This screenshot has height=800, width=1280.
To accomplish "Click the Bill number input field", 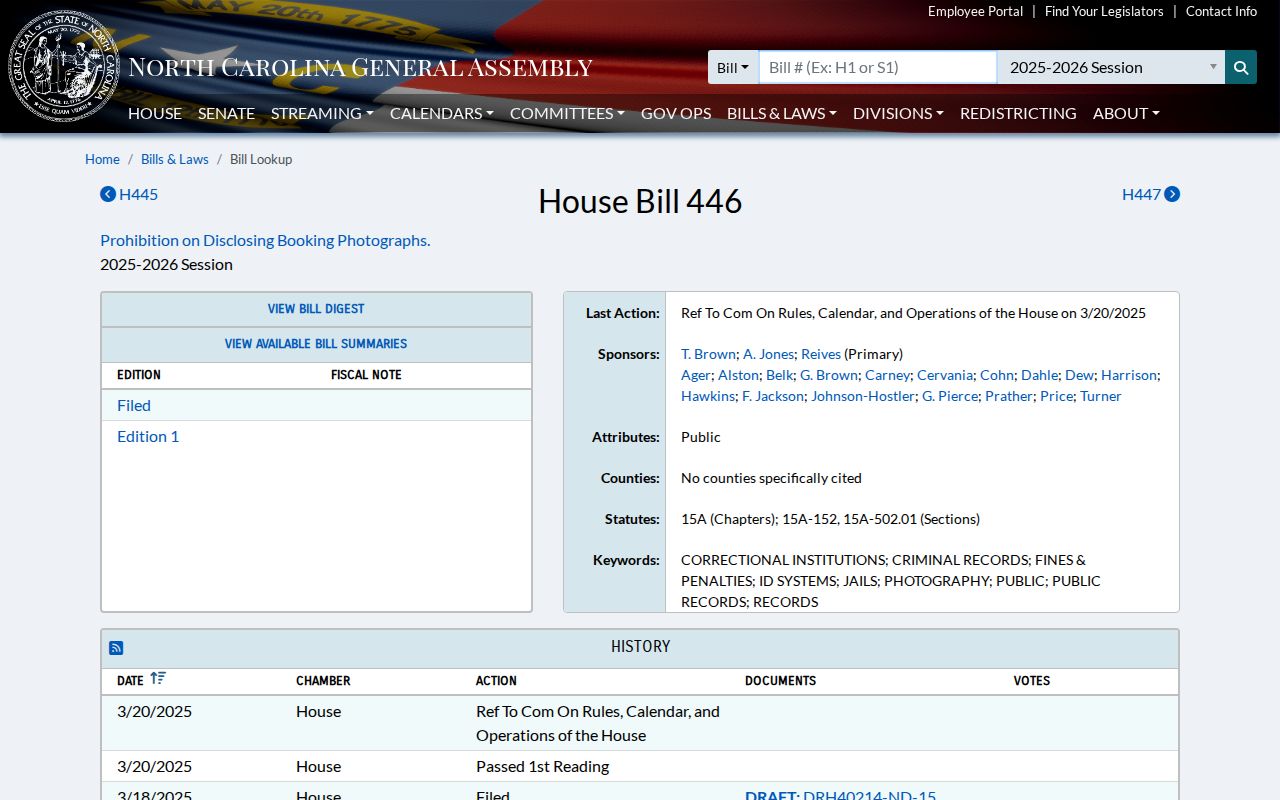I will [x=878, y=67].
